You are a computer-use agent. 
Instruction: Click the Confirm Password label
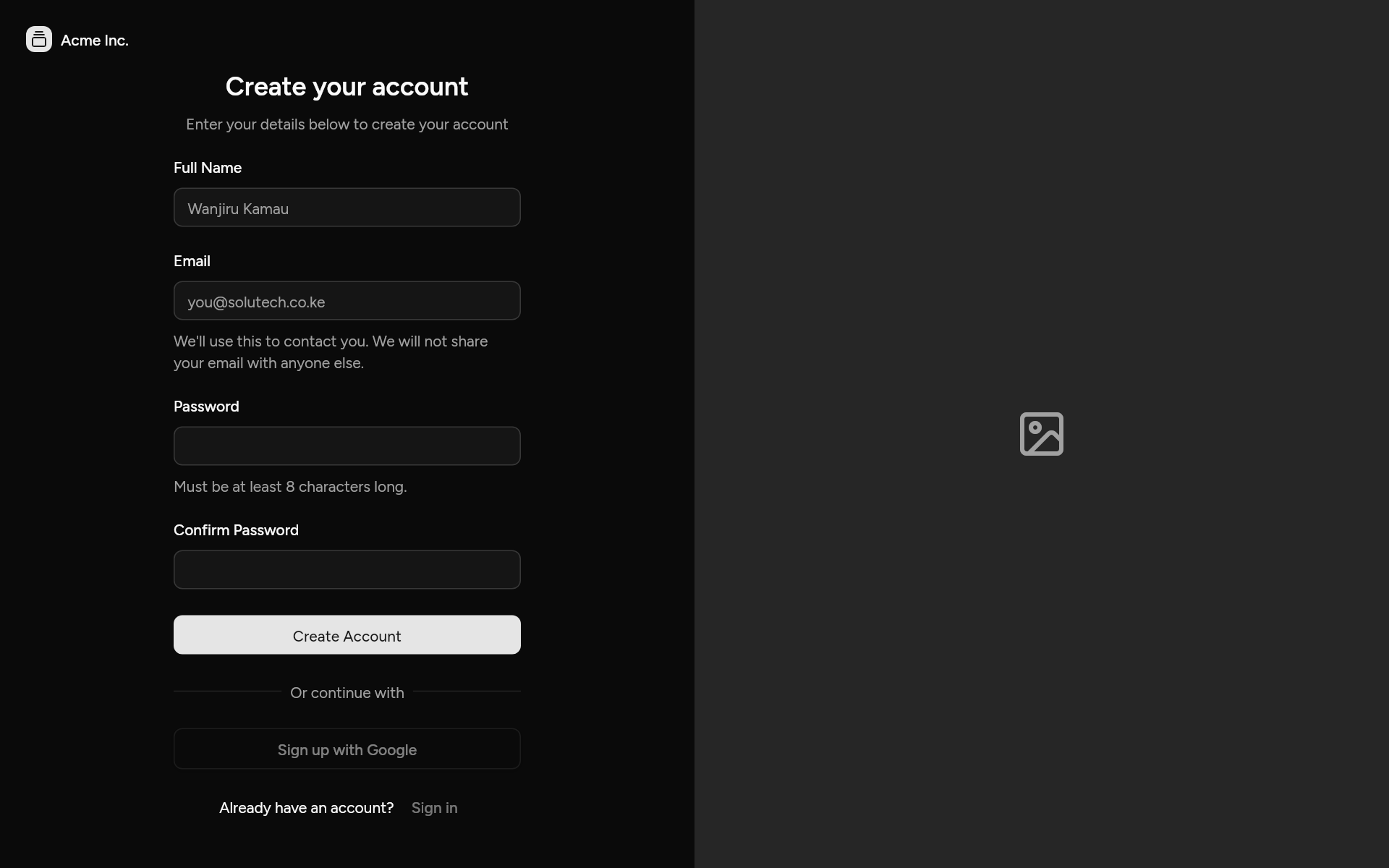(x=236, y=530)
